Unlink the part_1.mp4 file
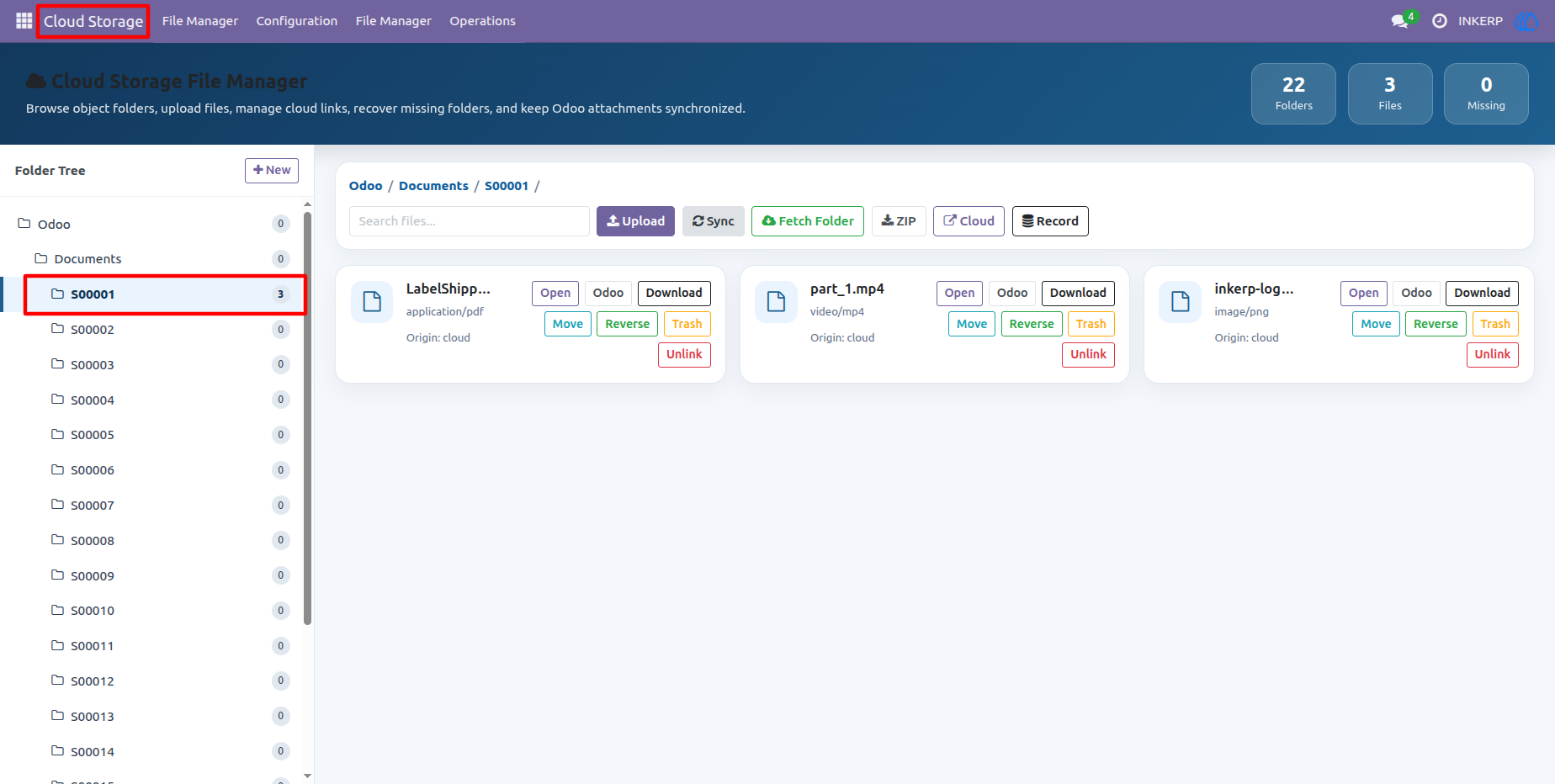1555x784 pixels. (x=1088, y=354)
